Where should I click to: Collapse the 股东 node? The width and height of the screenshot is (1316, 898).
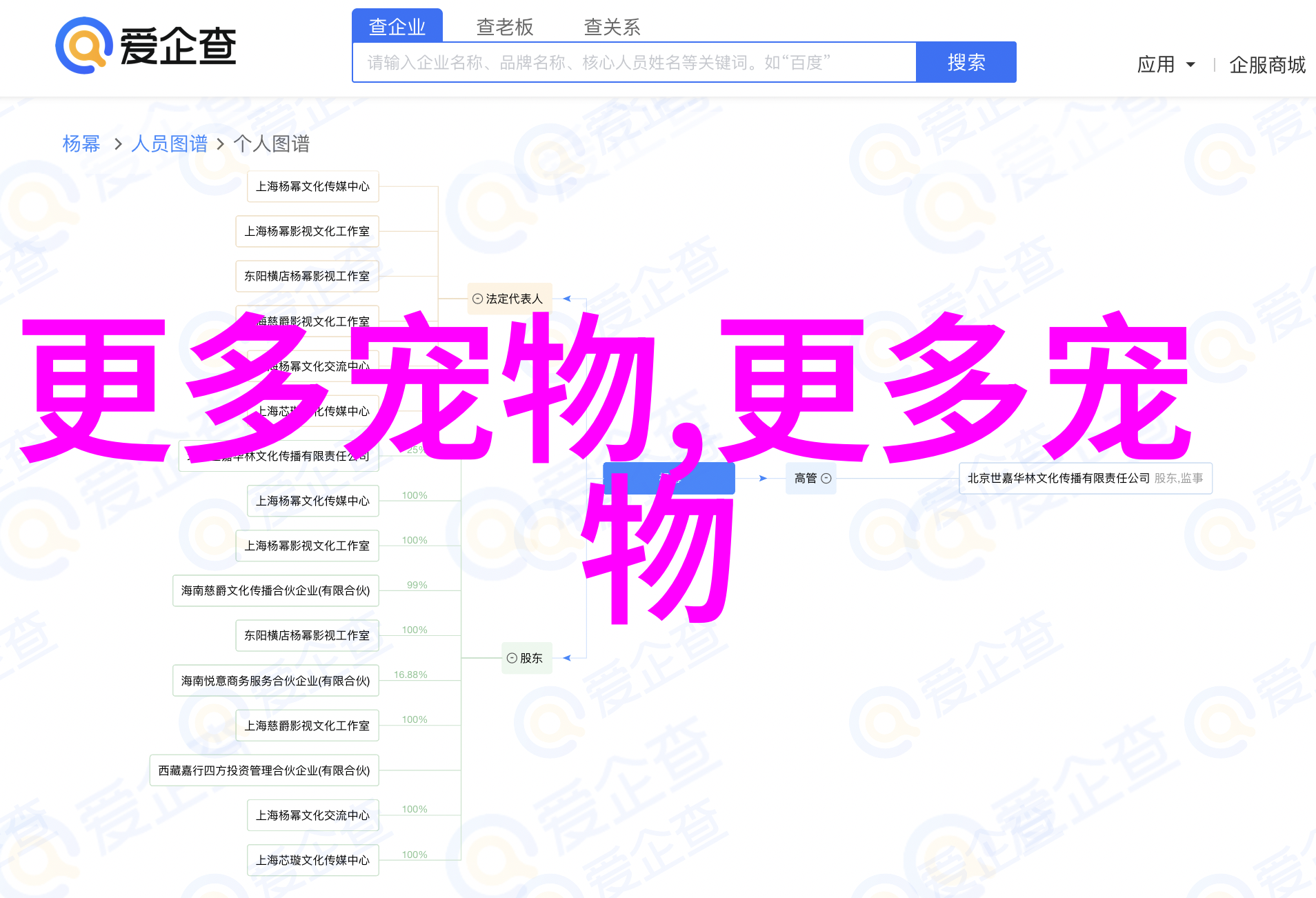(512, 658)
